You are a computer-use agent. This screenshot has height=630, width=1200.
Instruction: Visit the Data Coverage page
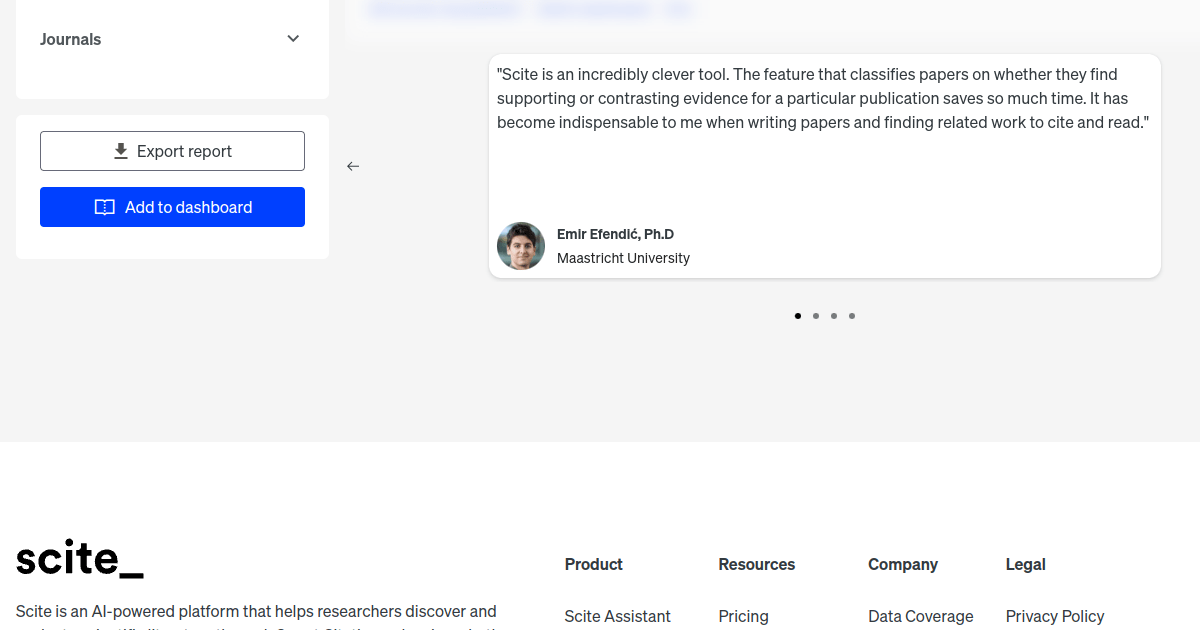pos(921,616)
